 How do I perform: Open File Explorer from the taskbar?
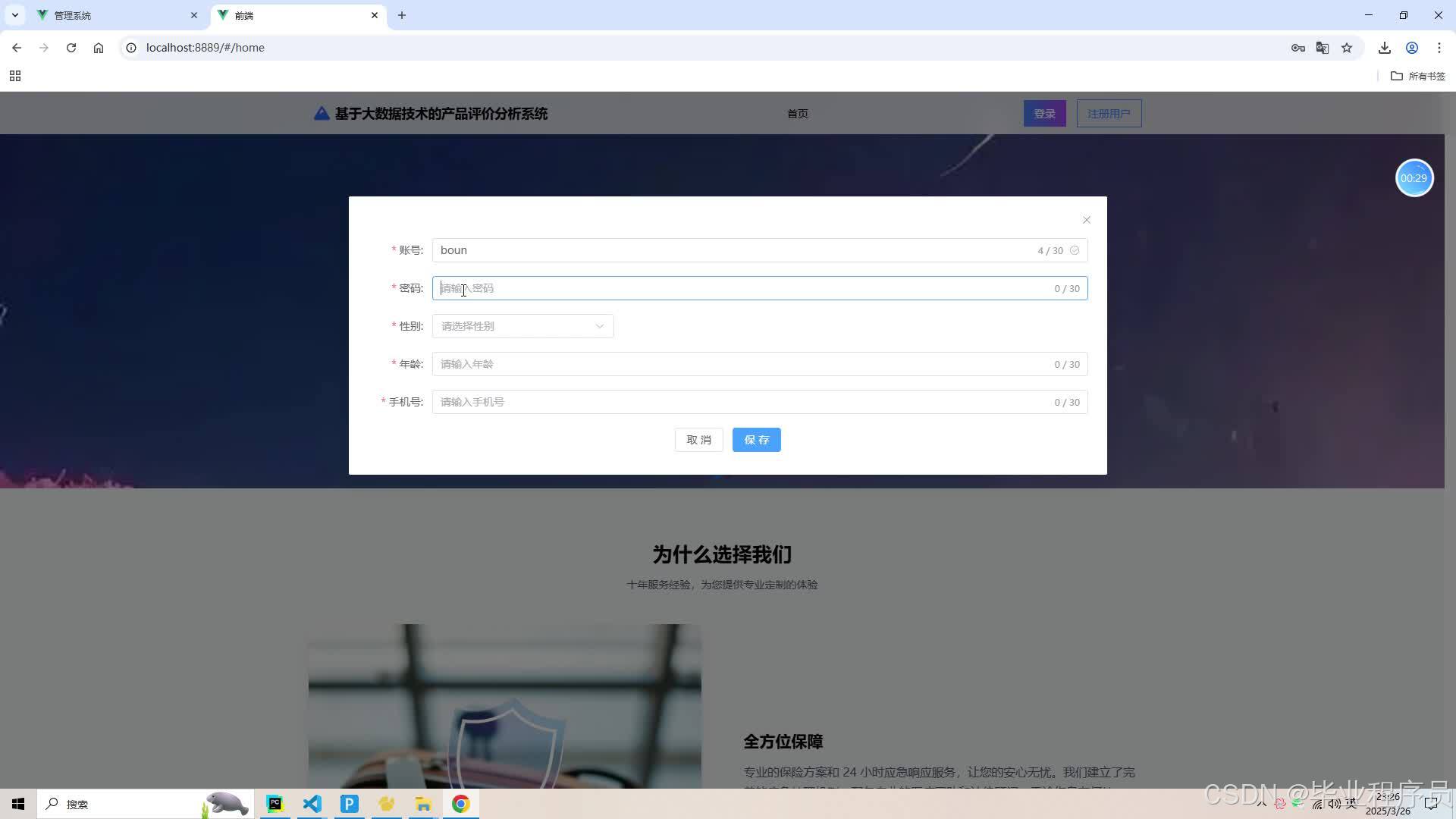point(423,804)
